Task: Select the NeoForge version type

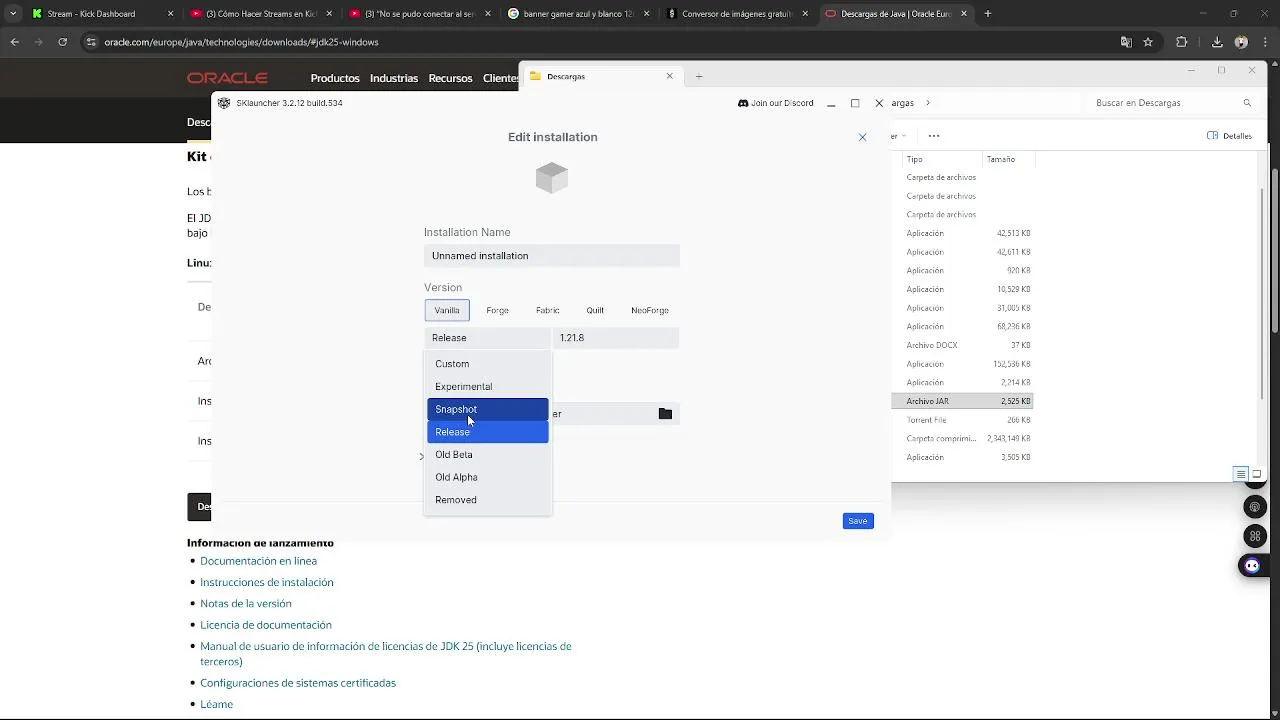Action: point(650,310)
